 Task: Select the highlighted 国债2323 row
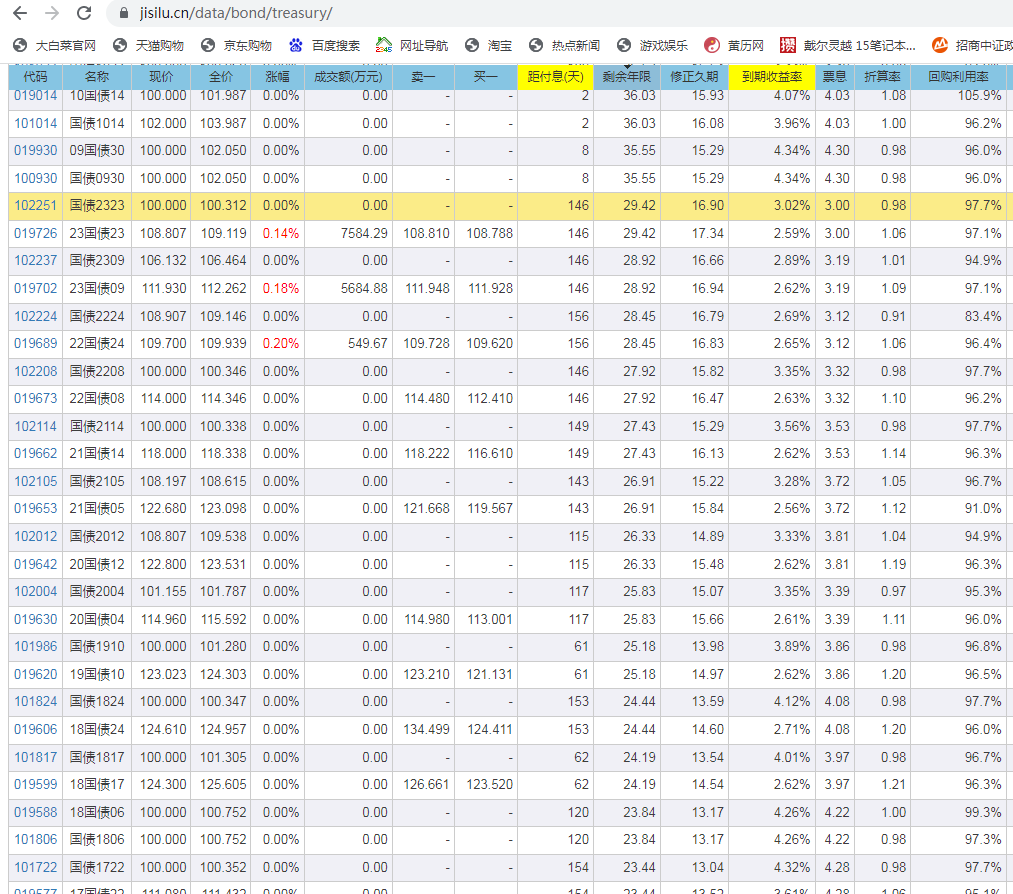(97, 206)
